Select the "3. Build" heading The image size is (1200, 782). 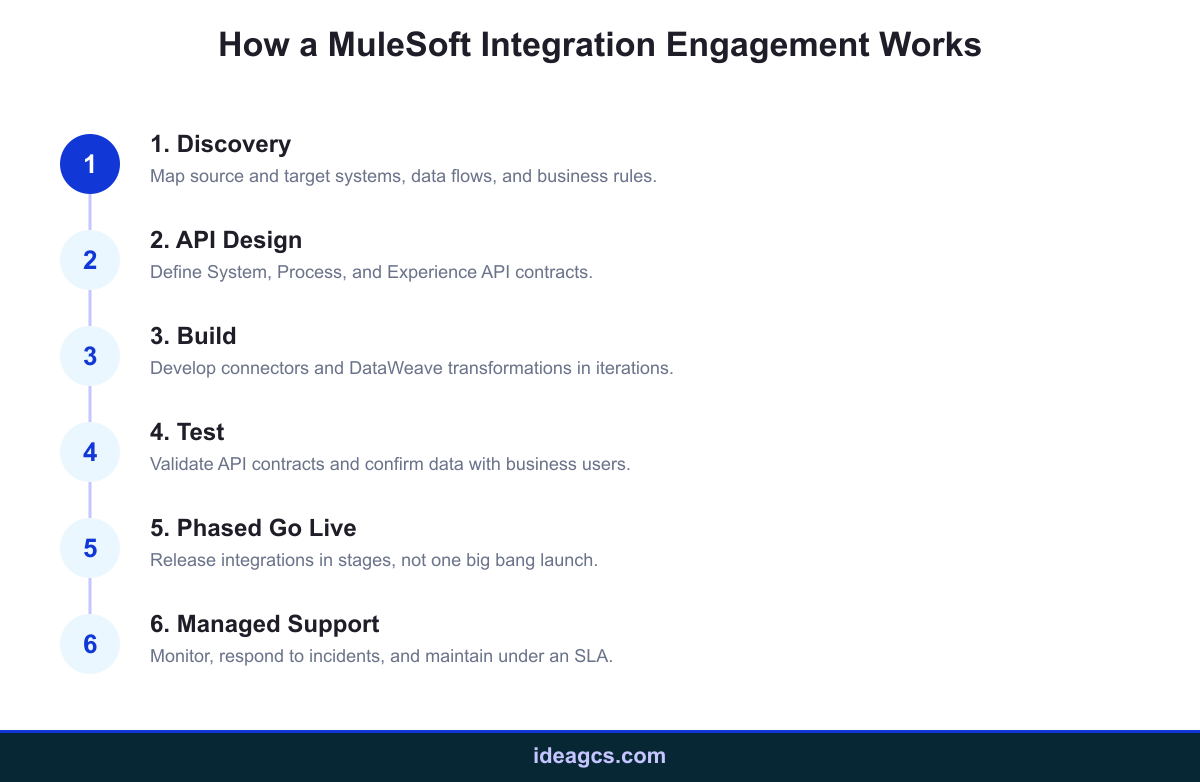click(193, 336)
